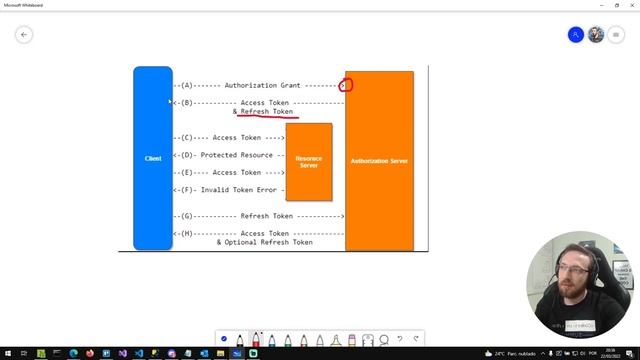
Task: Open the Windows Start menu
Action: (8, 353)
